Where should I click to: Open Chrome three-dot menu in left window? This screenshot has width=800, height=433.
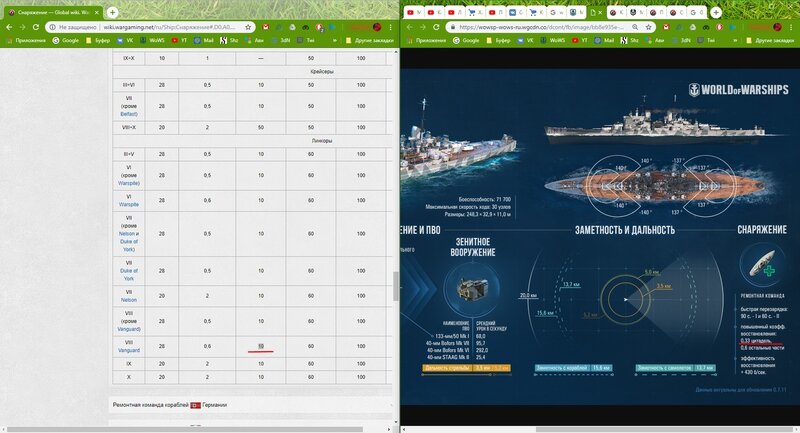pos(391,27)
